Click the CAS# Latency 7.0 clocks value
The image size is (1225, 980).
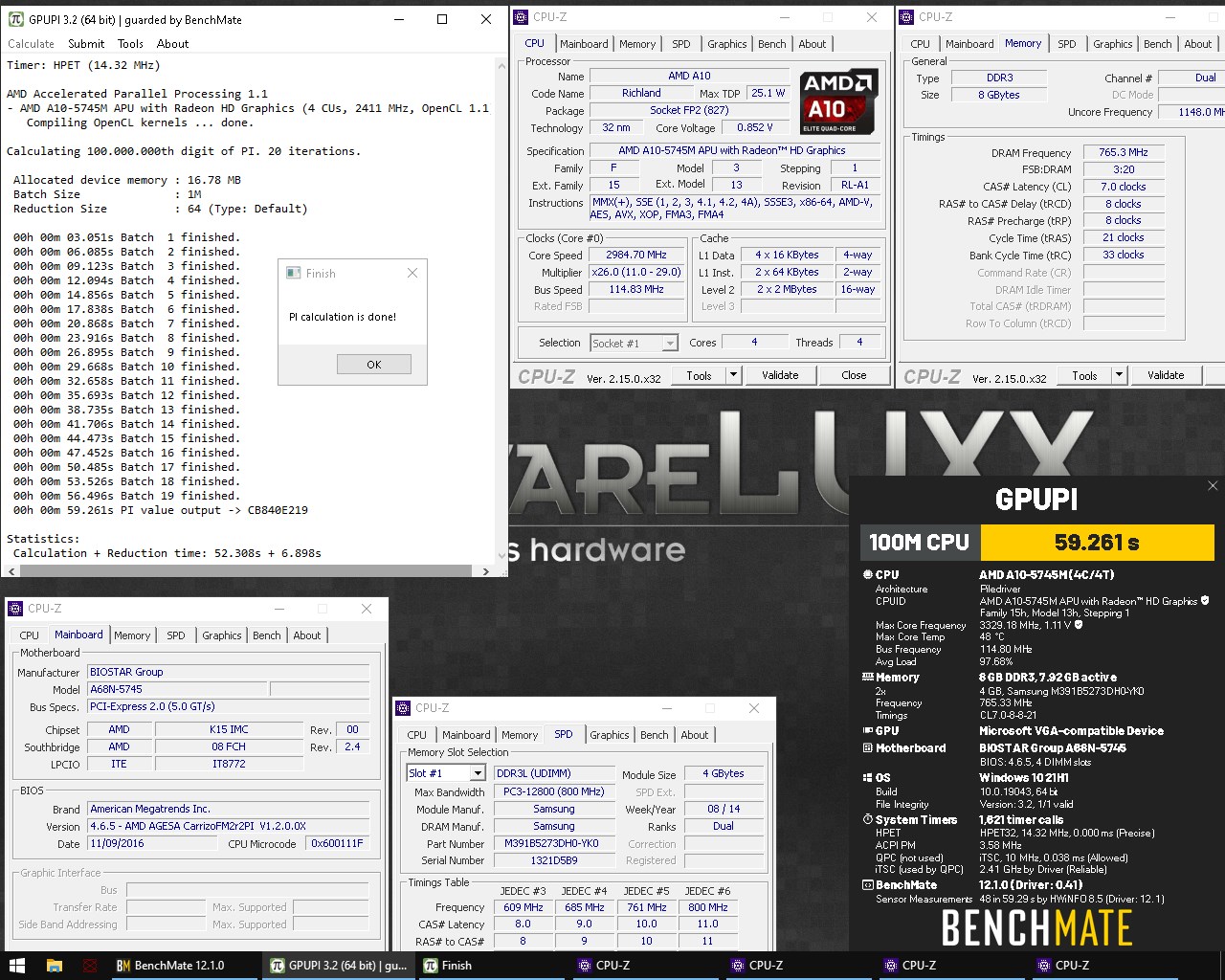(x=1124, y=187)
